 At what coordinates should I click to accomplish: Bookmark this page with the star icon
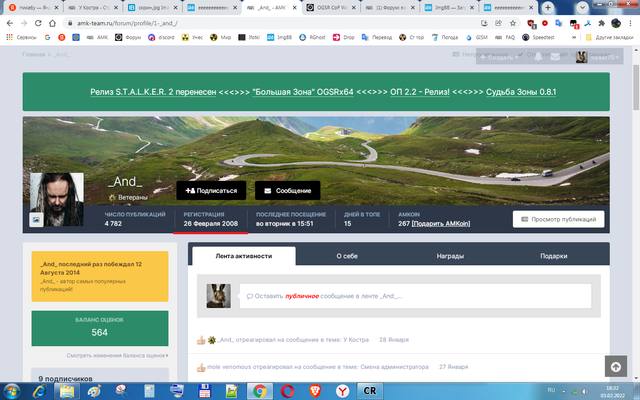[x=513, y=23]
